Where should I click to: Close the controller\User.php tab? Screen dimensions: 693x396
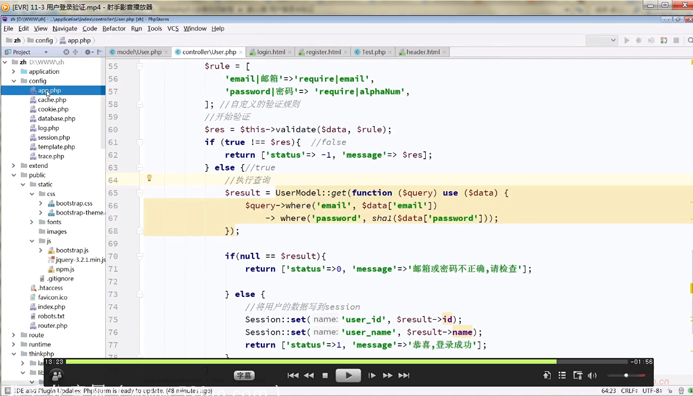[x=241, y=52]
